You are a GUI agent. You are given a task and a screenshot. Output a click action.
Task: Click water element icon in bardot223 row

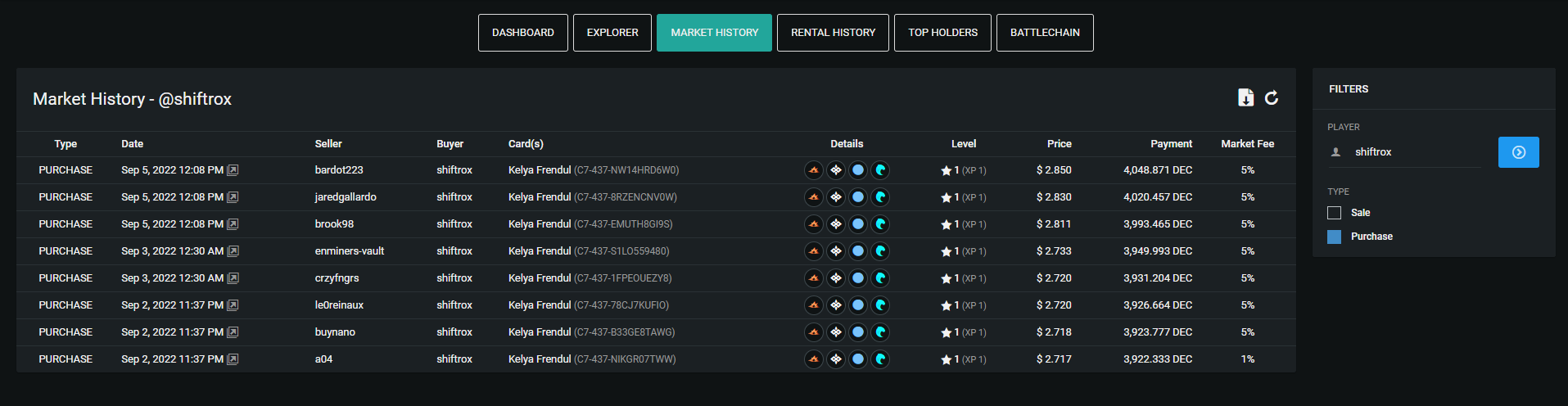[880, 170]
